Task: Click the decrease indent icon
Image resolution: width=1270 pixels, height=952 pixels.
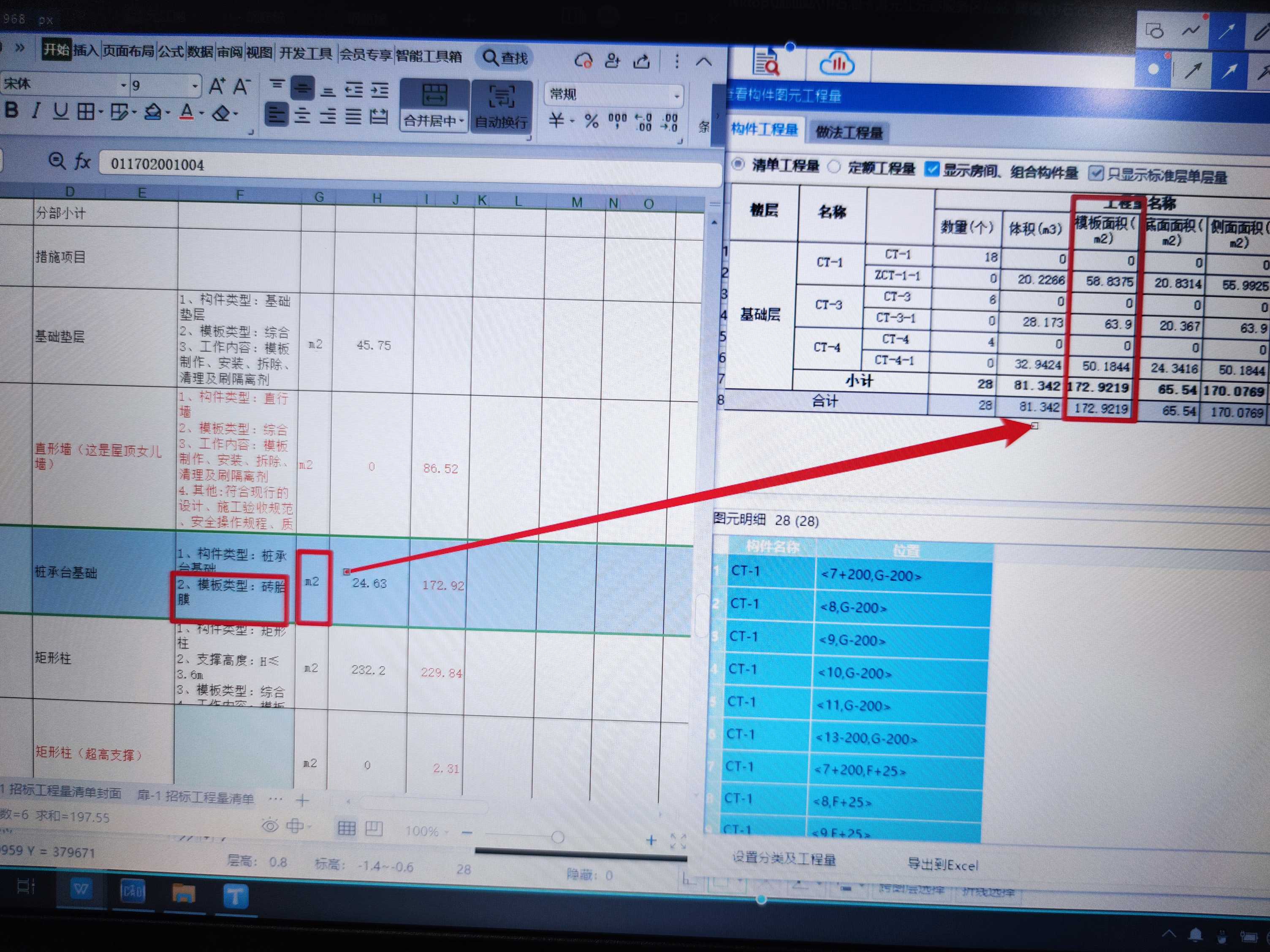Action: pos(354,89)
